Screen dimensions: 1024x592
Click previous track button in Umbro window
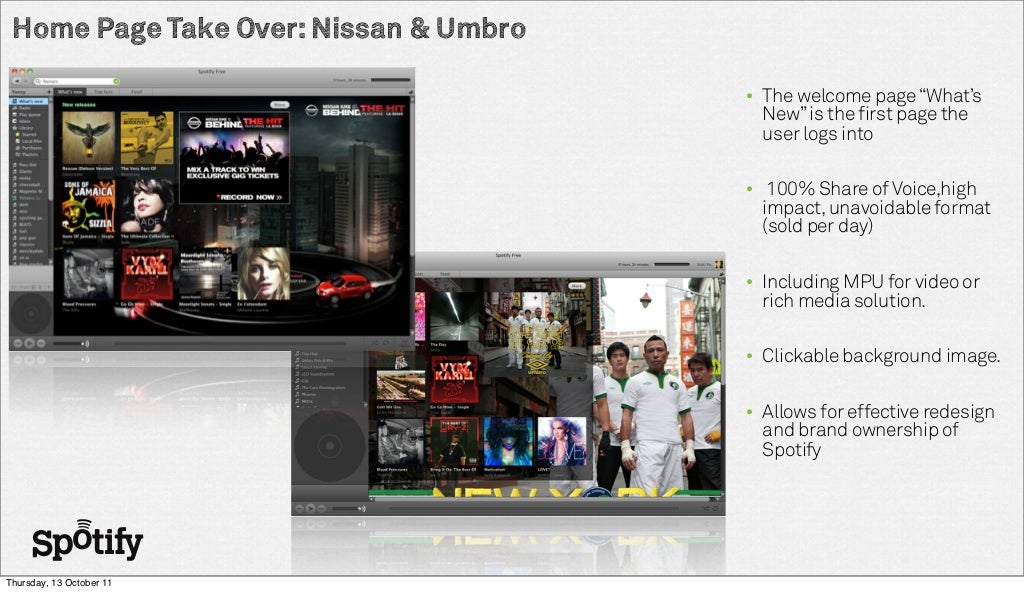point(300,508)
